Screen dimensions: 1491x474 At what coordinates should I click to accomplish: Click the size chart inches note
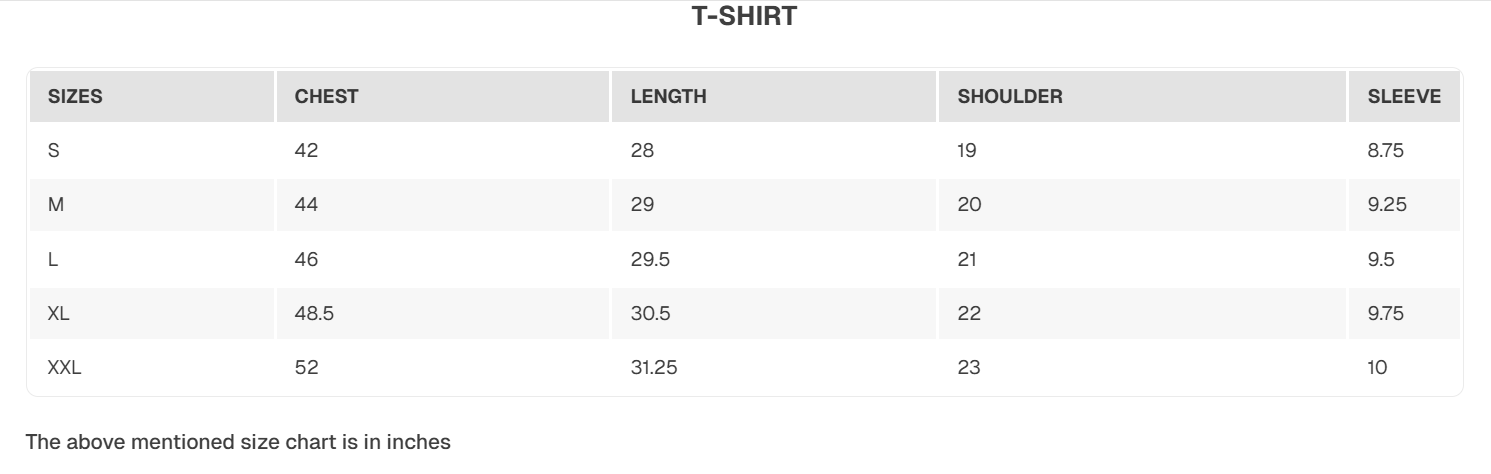coord(238,441)
